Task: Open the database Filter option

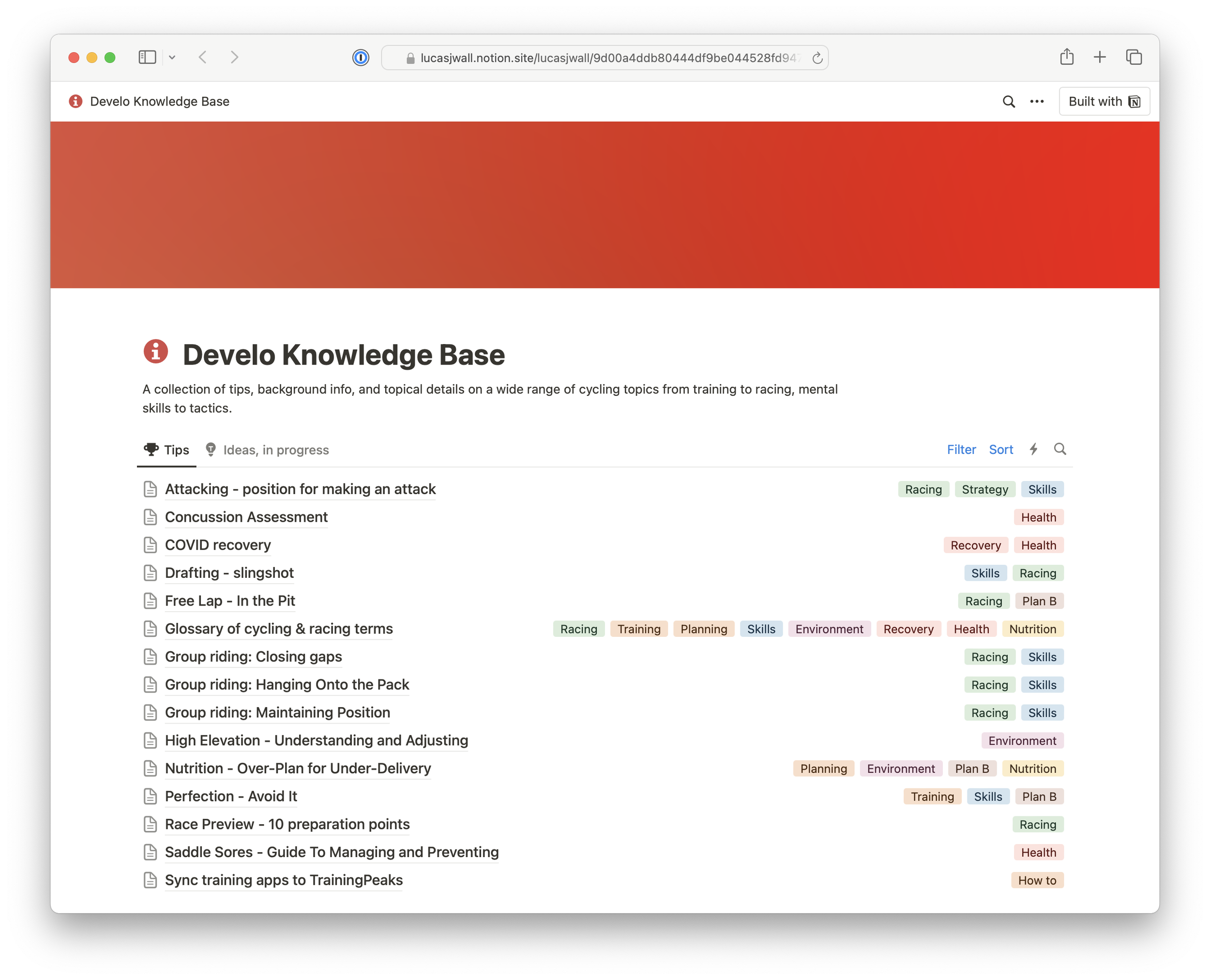Action: 962,450
